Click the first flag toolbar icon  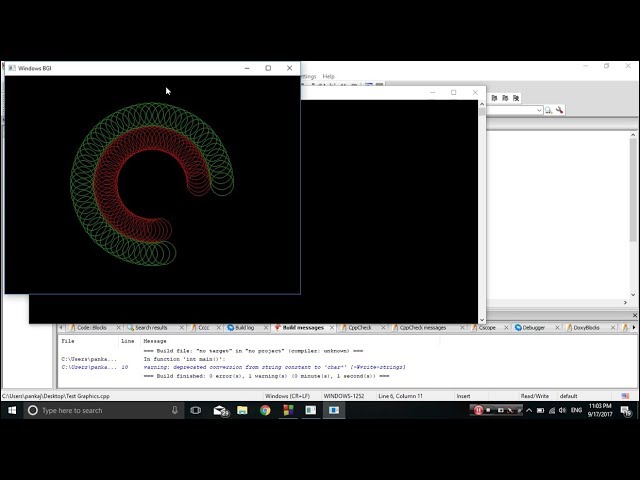(x=494, y=98)
